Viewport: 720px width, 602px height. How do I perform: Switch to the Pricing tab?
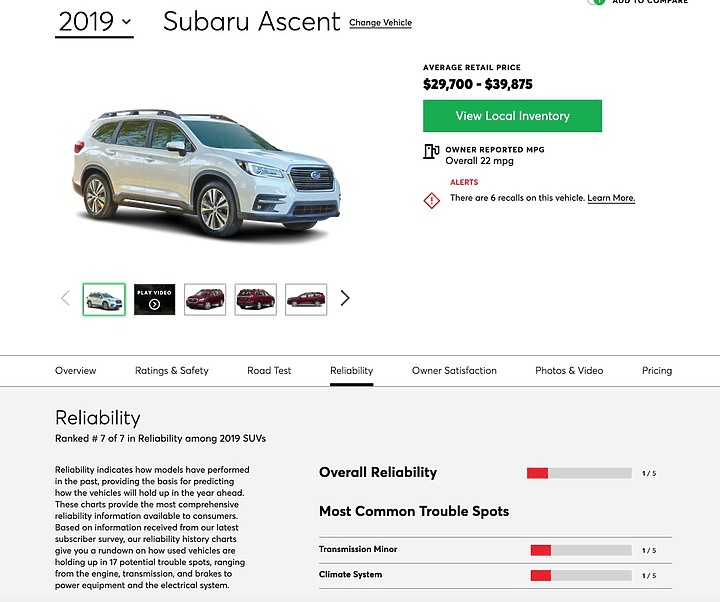(657, 370)
